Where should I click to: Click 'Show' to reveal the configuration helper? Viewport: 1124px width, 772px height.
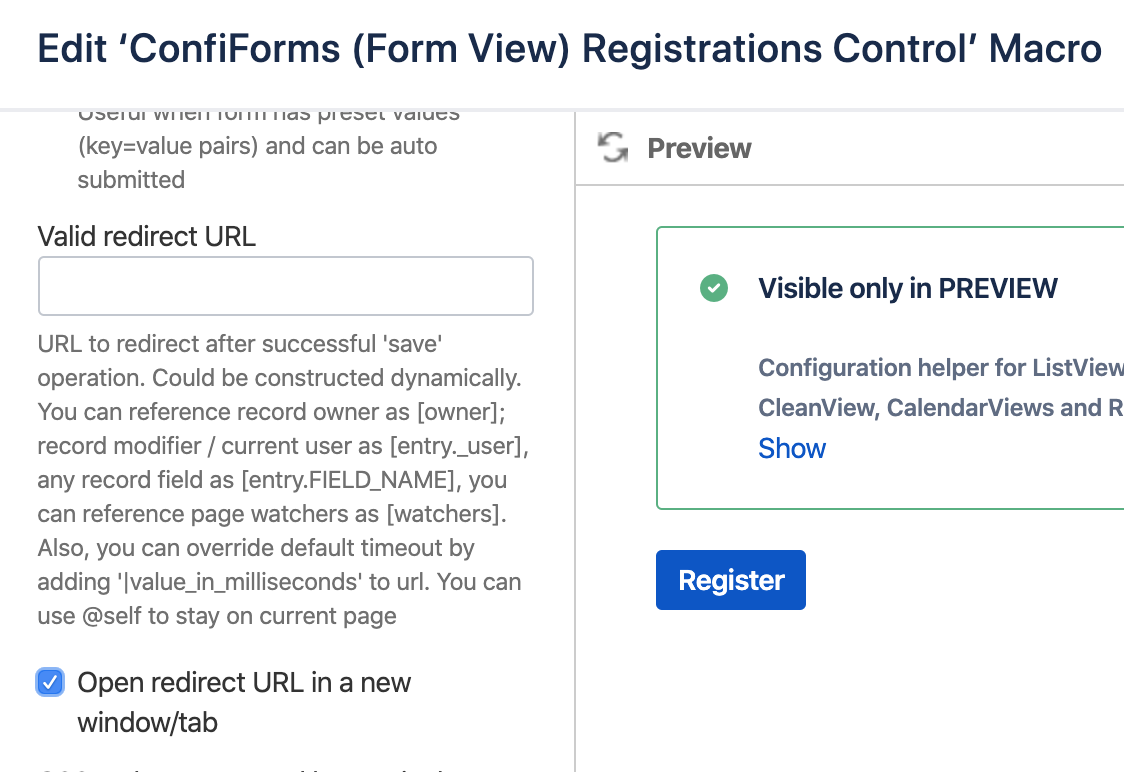tap(791, 448)
